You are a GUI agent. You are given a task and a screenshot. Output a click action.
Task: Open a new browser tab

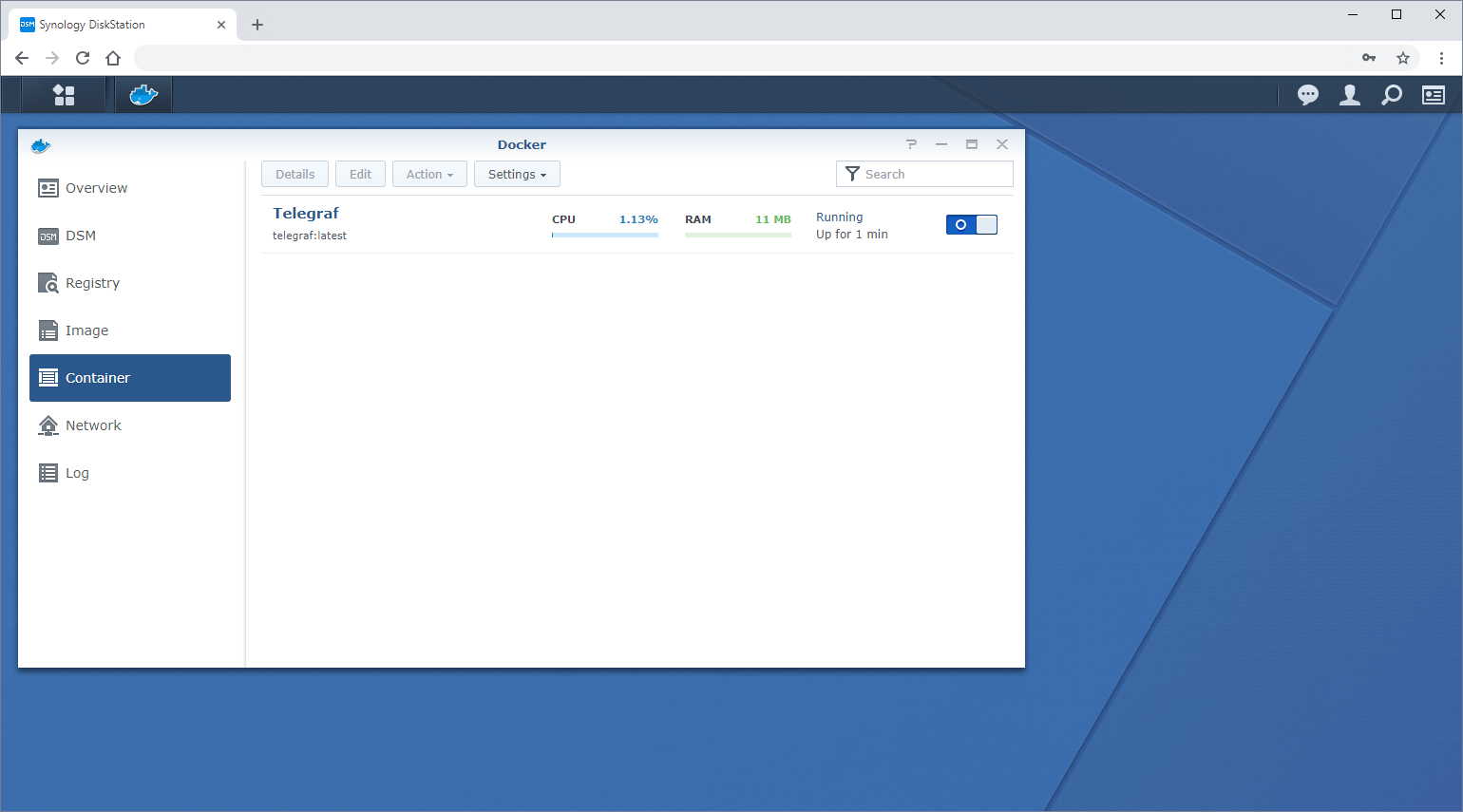[257, 25]
